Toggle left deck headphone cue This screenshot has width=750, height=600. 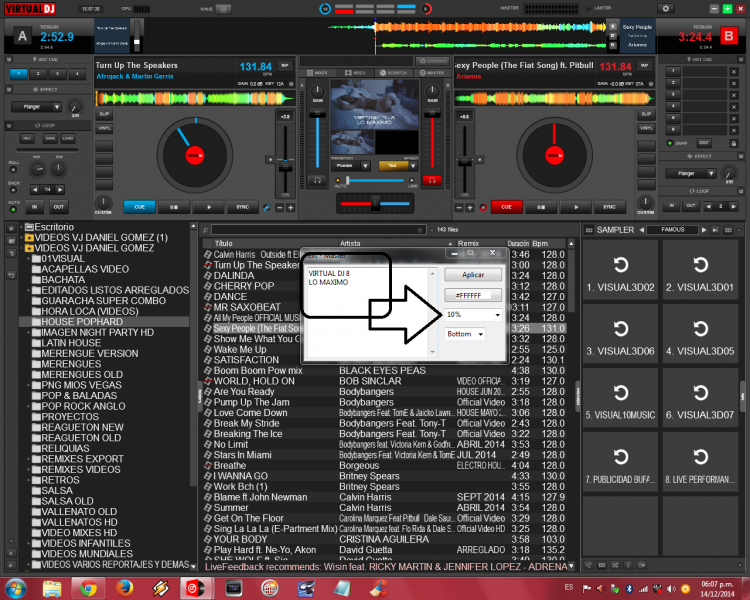tap(317, 180)
